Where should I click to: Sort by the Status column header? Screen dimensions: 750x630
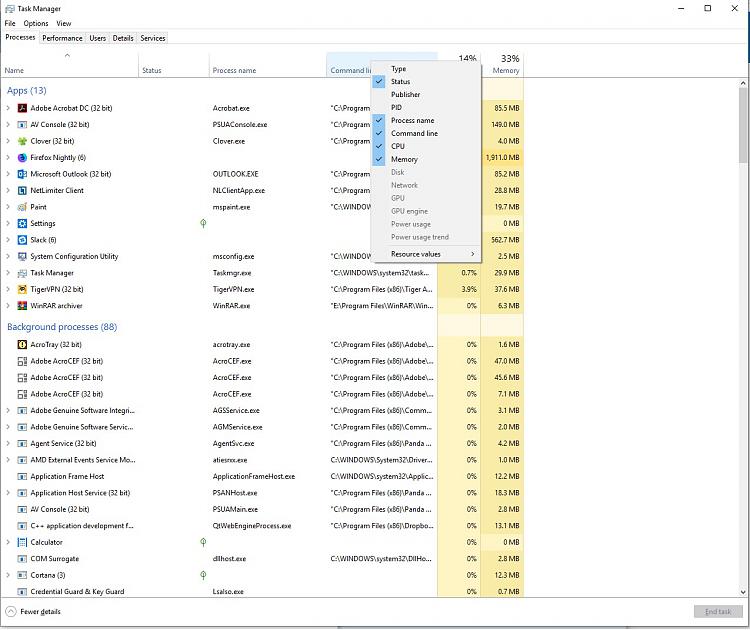(174, 65)
